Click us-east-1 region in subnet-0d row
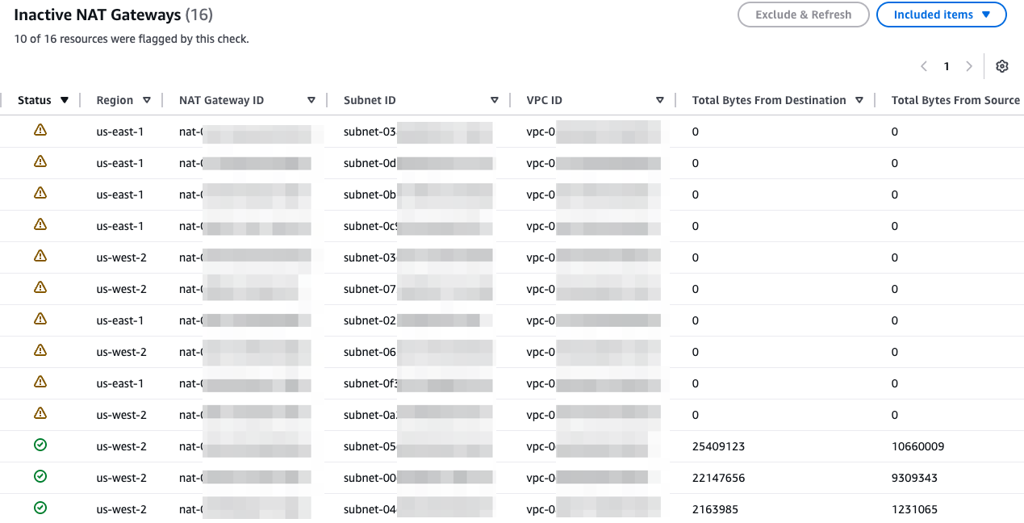This screenshot has height=523, width=1024. (120, 163)
